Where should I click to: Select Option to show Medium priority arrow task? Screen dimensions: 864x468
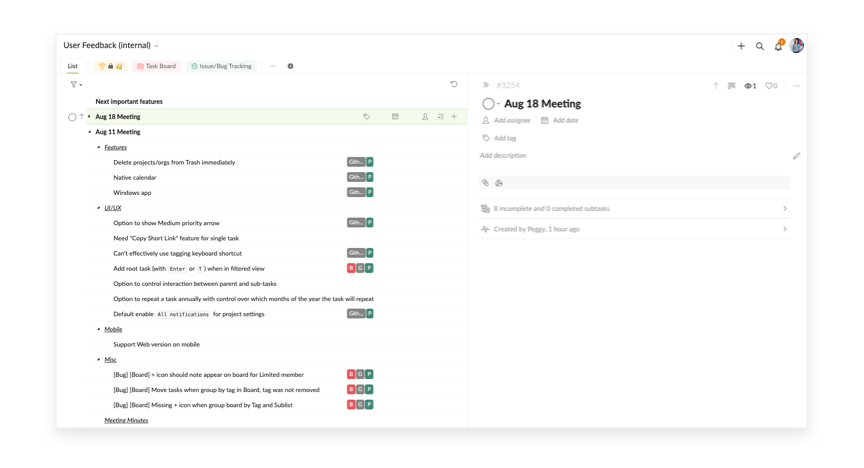166,223
